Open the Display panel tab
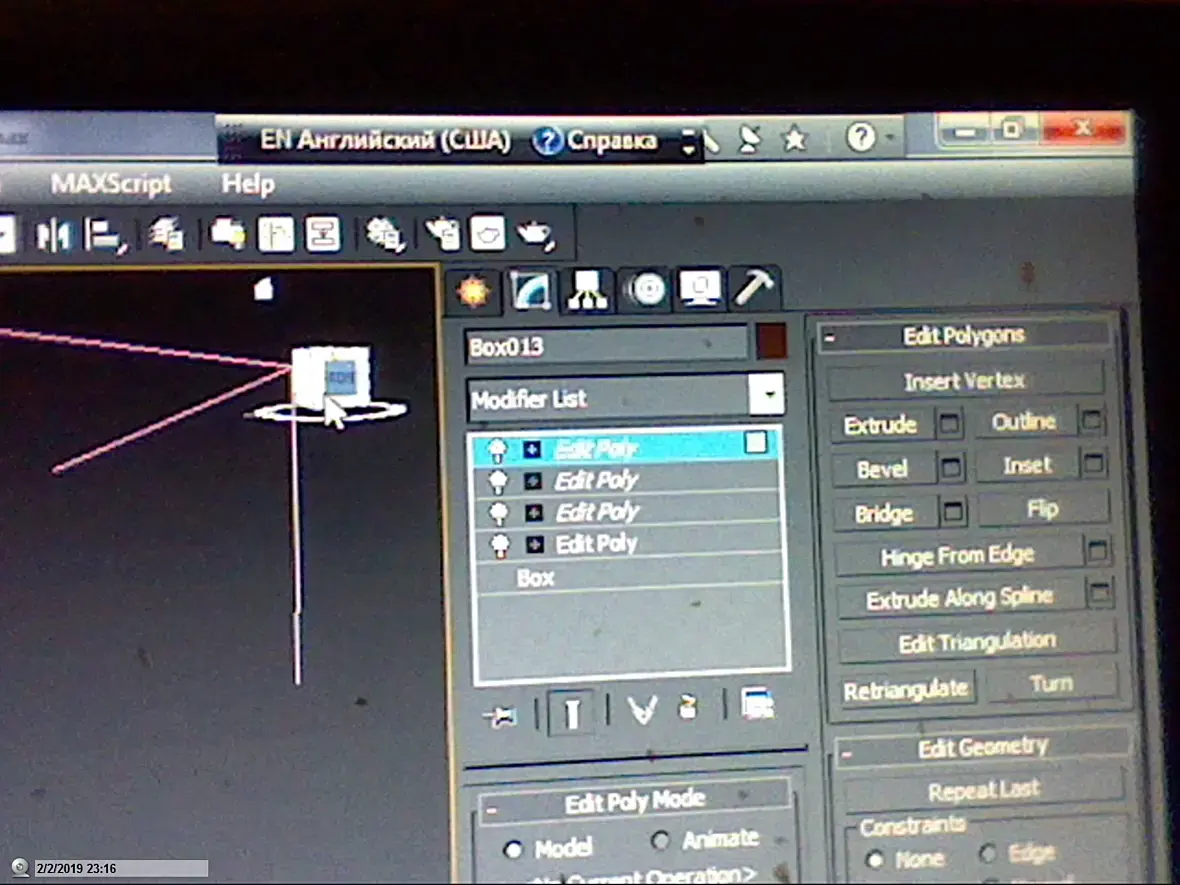 pyautogui.click(x=699, y=289)
